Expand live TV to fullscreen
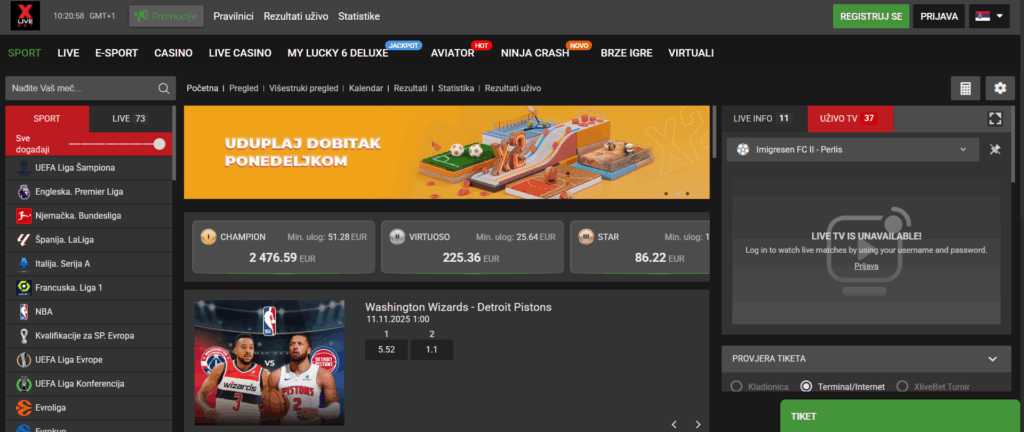 point(995,118)
